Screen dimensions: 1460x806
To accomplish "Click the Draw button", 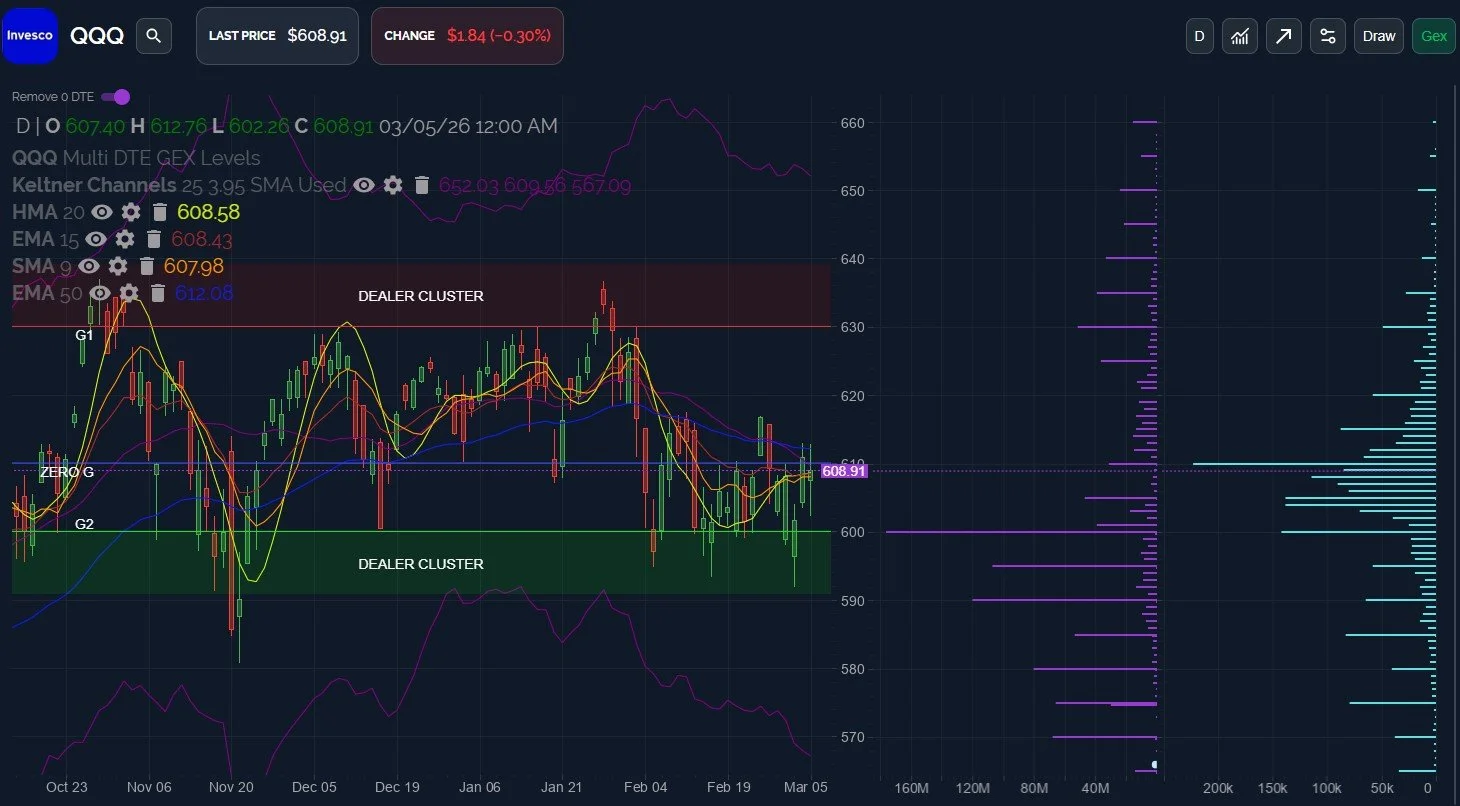I will (1379, 36).
